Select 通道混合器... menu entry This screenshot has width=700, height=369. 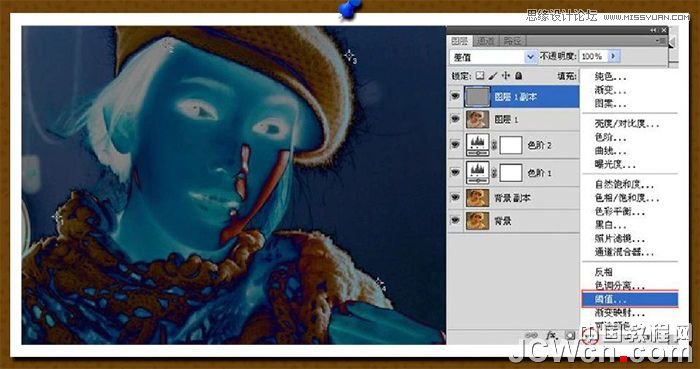[x=624, y=252]
